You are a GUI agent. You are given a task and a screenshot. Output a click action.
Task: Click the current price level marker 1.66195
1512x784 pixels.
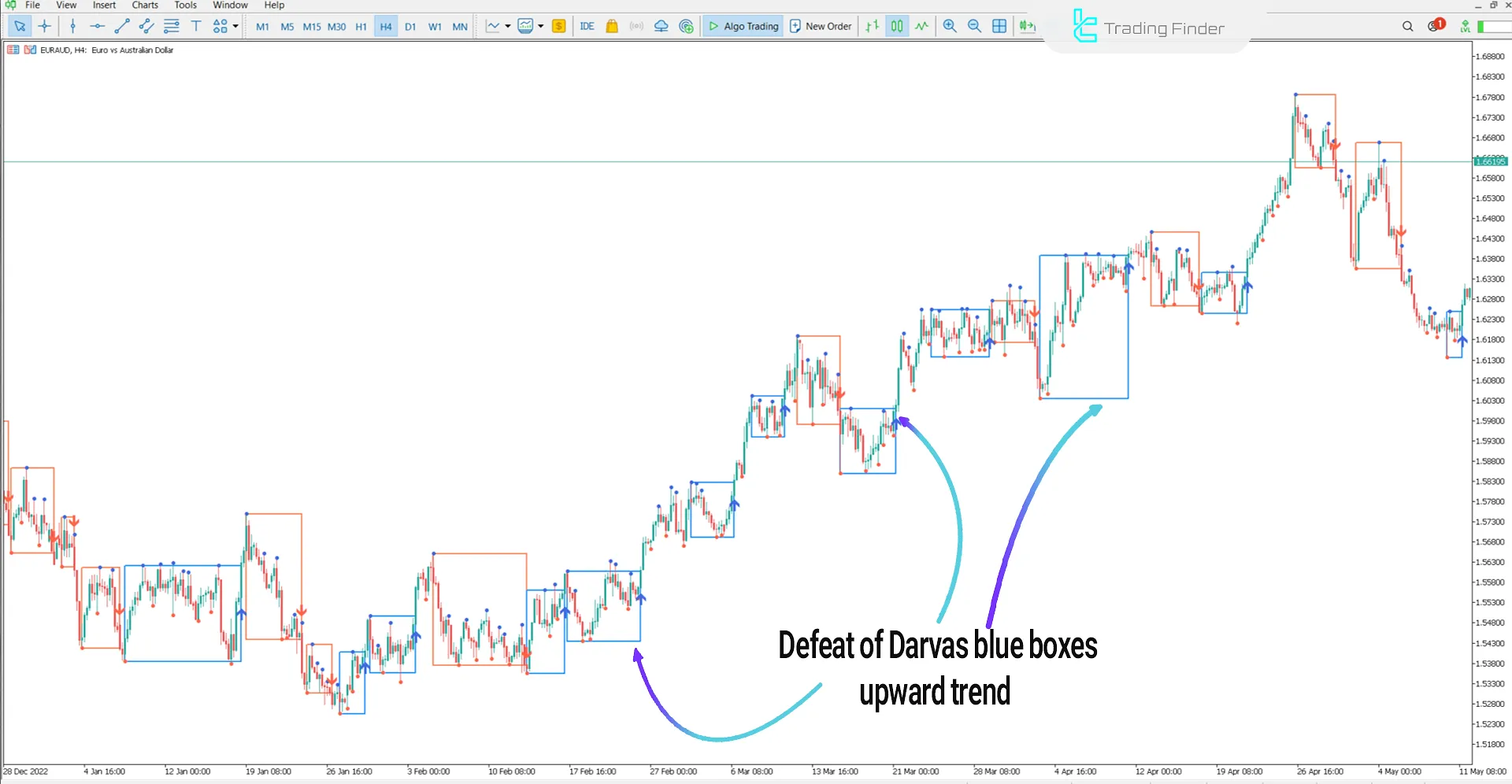tap(1491, 161)
